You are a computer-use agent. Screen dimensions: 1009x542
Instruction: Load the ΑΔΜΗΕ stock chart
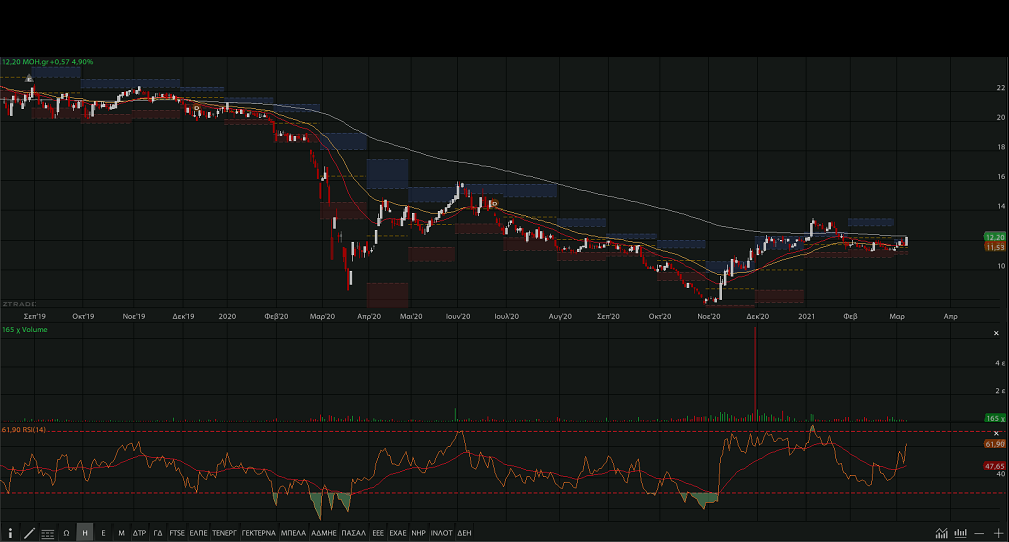click(324, 533)
